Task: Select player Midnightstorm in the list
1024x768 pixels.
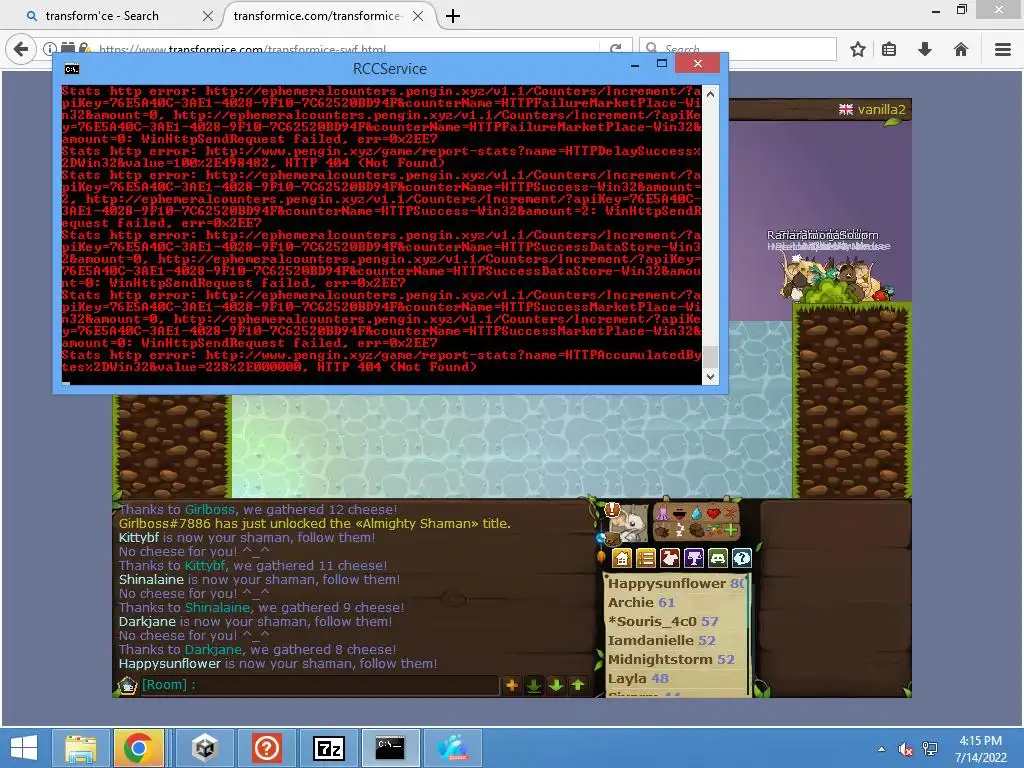Action: (x=660, y=659)
